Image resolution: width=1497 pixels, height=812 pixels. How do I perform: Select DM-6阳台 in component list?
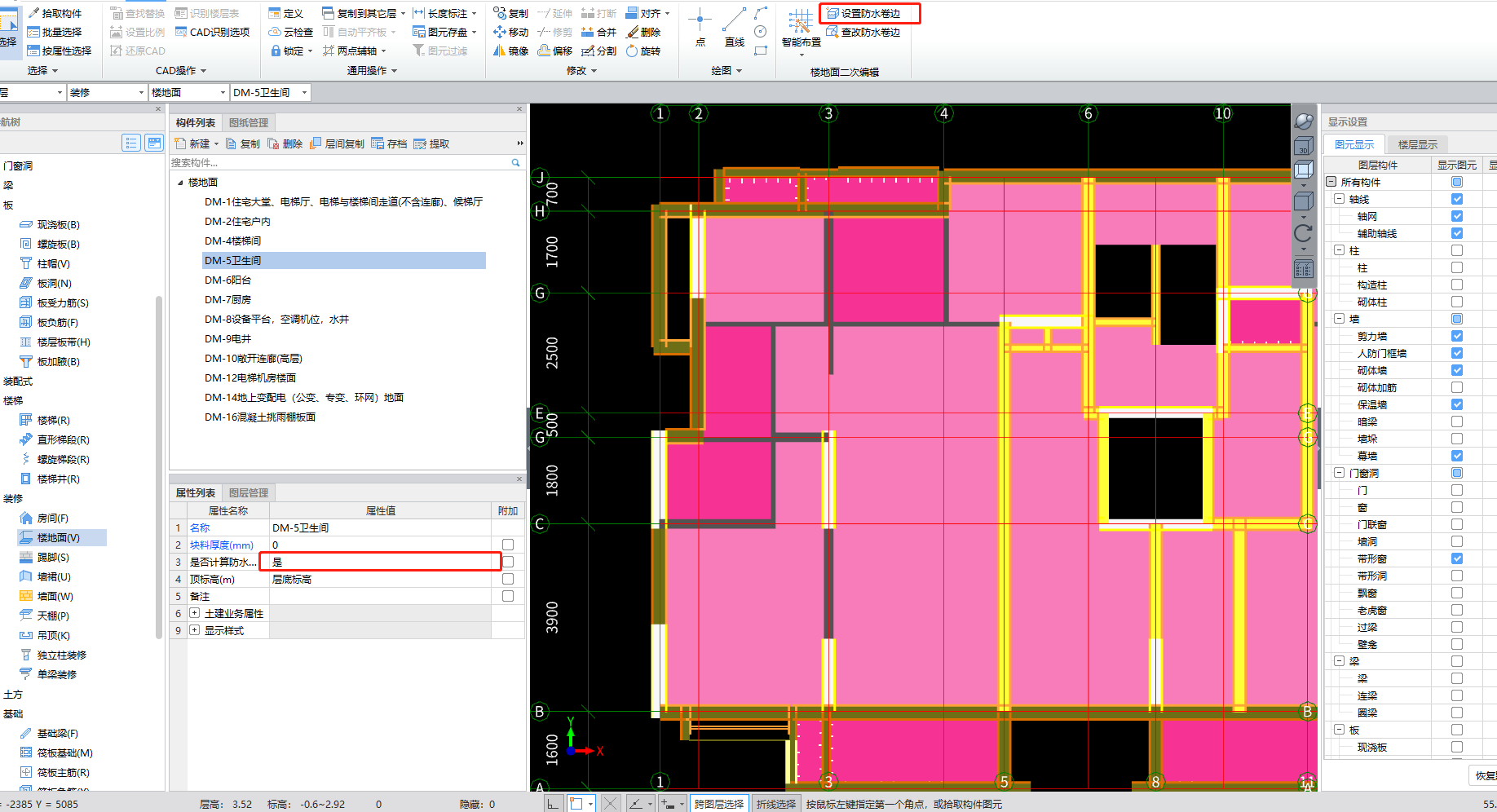[227, 280]
